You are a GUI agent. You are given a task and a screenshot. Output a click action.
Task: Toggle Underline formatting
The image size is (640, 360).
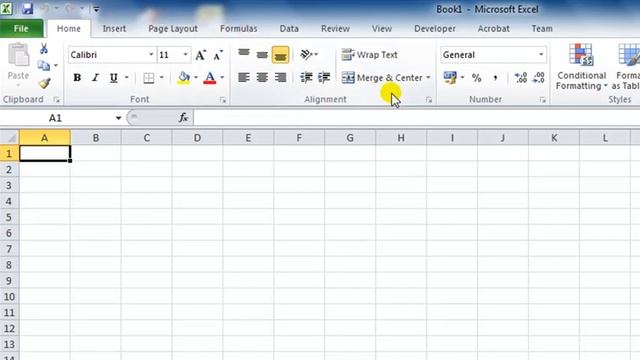[x=113, y=78]
